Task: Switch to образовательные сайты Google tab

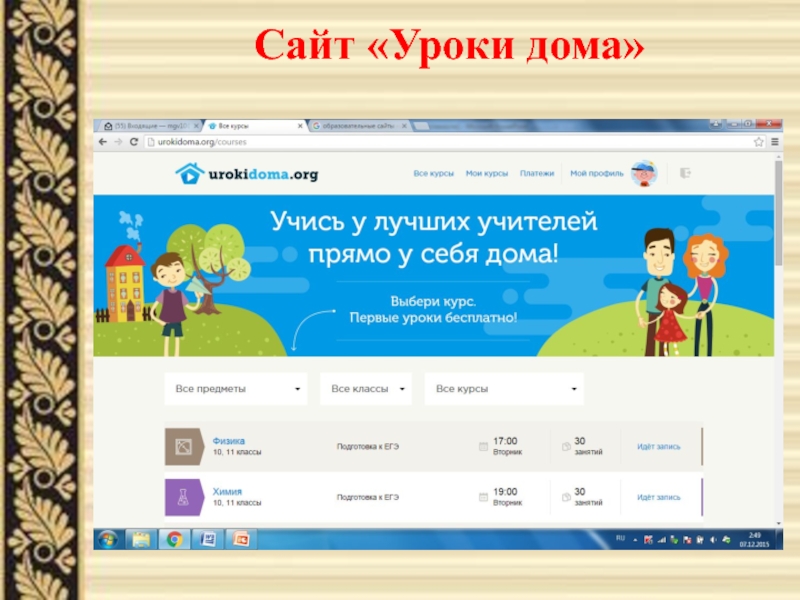Action: coord(359,126)
